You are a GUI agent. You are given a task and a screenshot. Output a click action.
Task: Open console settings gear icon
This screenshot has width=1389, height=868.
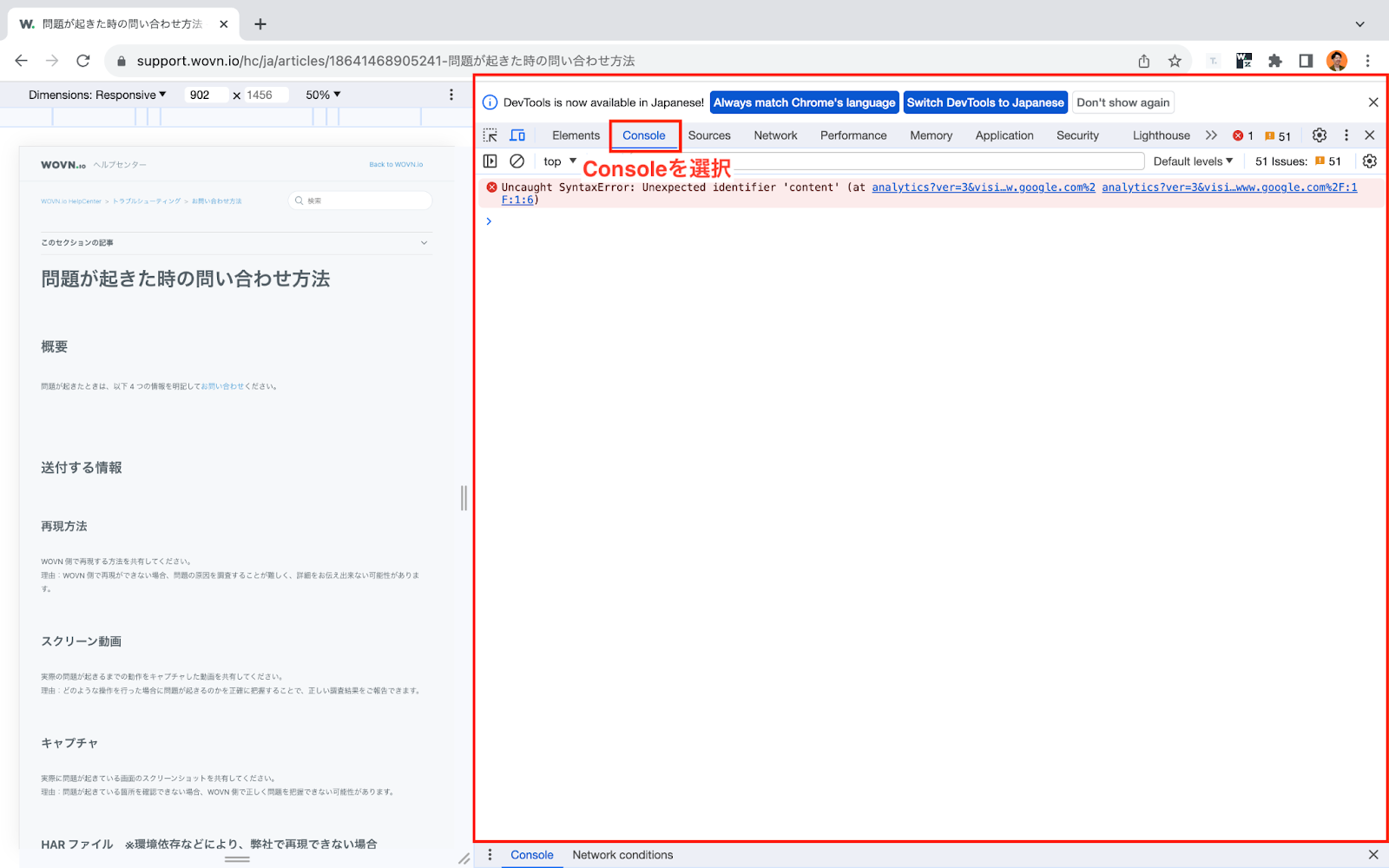(1370, 161)
